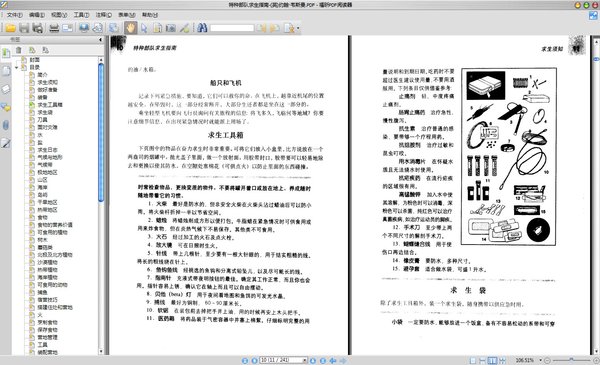Go to the 保存食物 bookmark
The image size is (600, 365).
click(47, 330)
